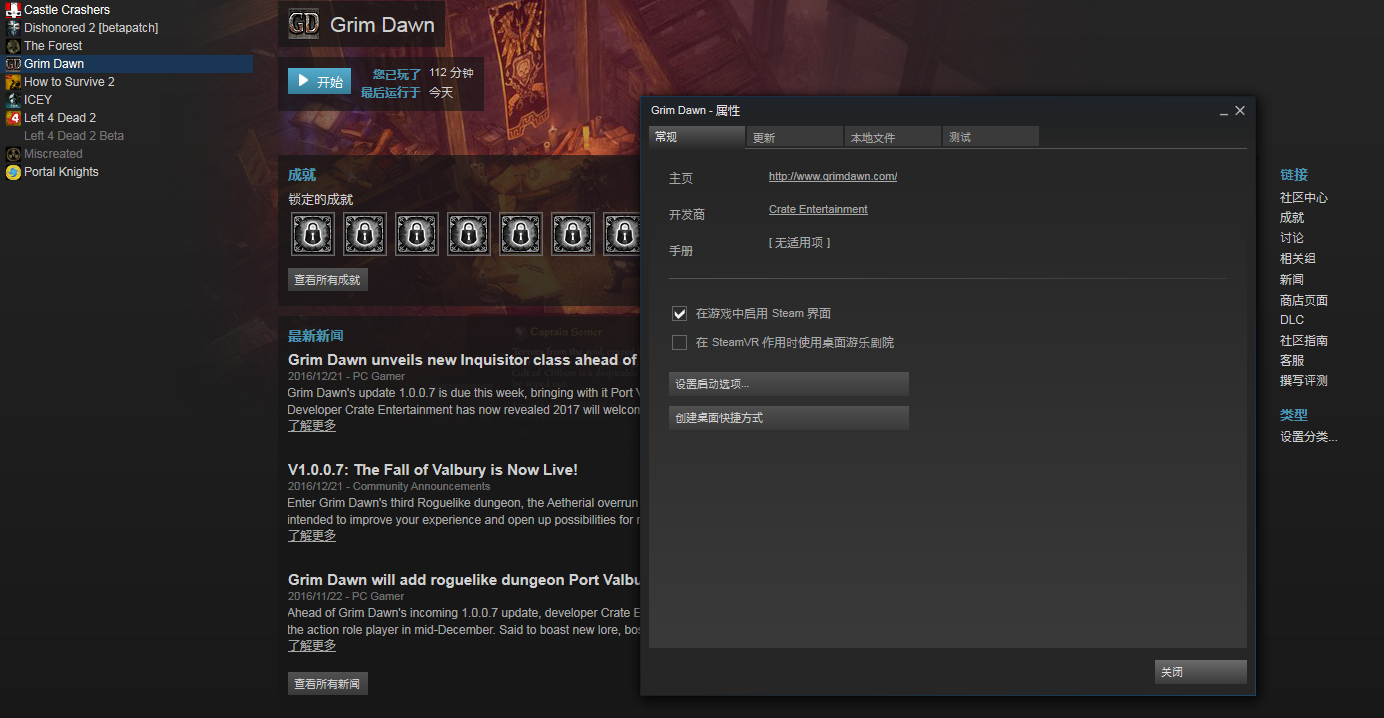Enable SteamVR desktop game theater checkbox
1384x718 pixels.
[680, 343]
